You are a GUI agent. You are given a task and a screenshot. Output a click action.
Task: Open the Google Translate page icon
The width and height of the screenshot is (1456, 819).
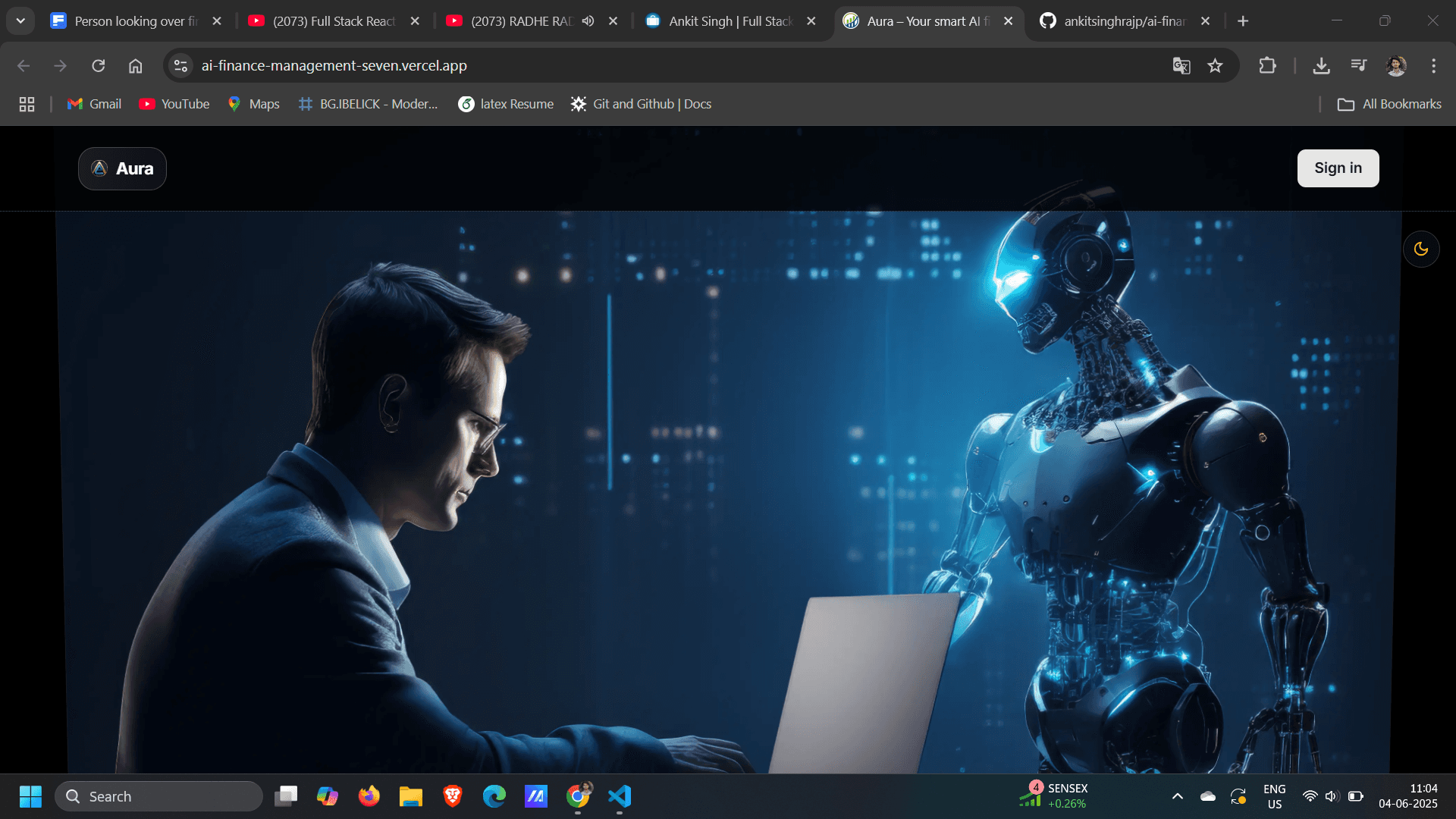[1181, 66]
